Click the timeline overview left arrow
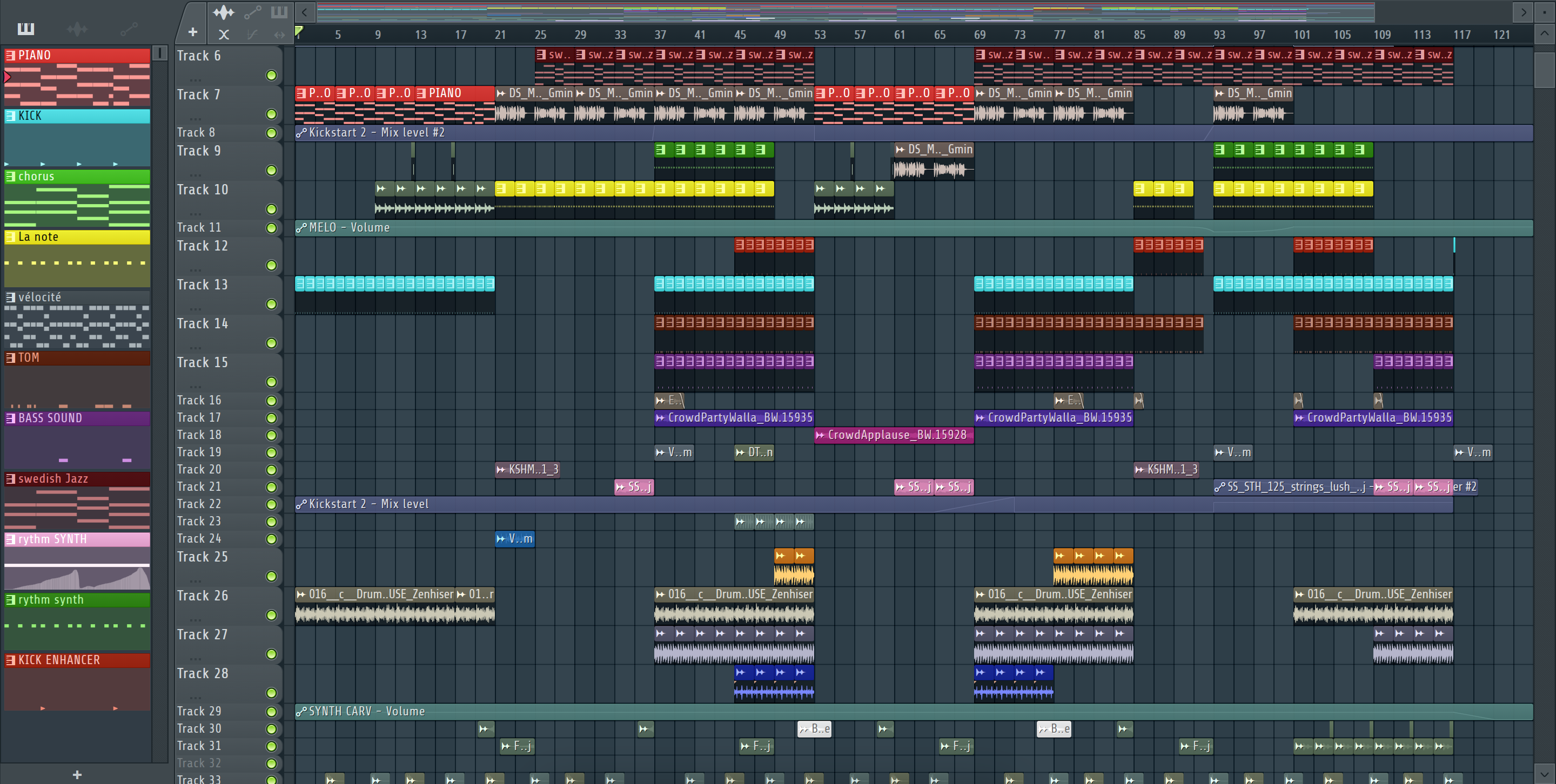 coord(304,12)
